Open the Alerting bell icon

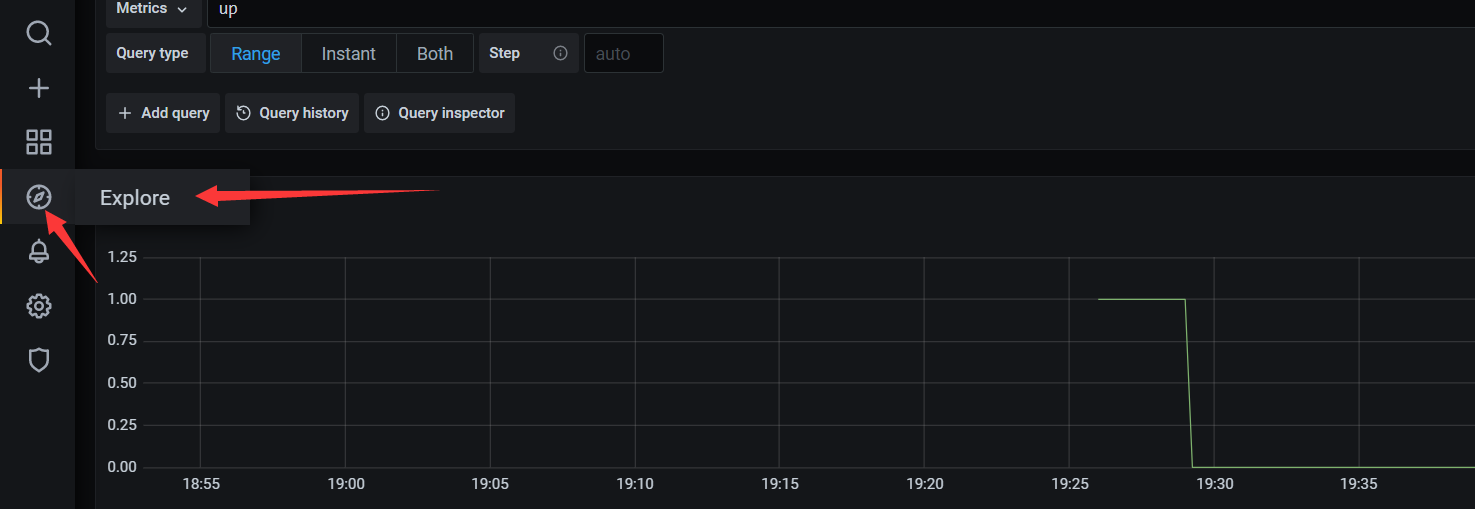38,251
